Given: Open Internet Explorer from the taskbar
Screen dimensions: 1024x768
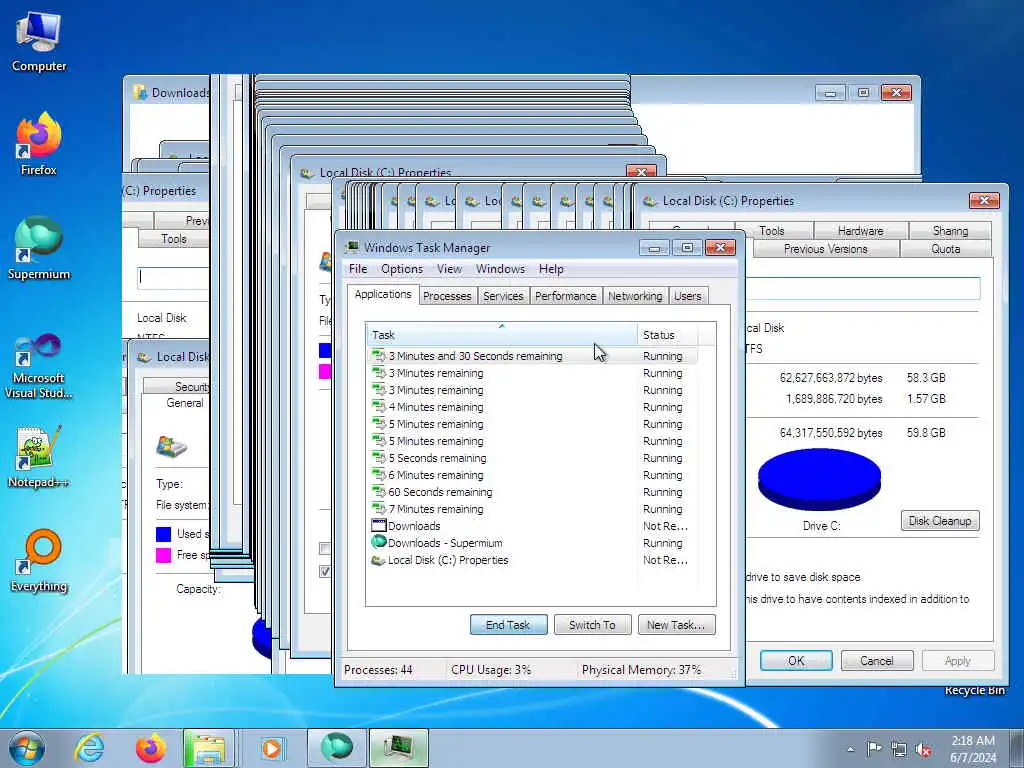Looking at the screenshot, I should click(x=89, y=748).
